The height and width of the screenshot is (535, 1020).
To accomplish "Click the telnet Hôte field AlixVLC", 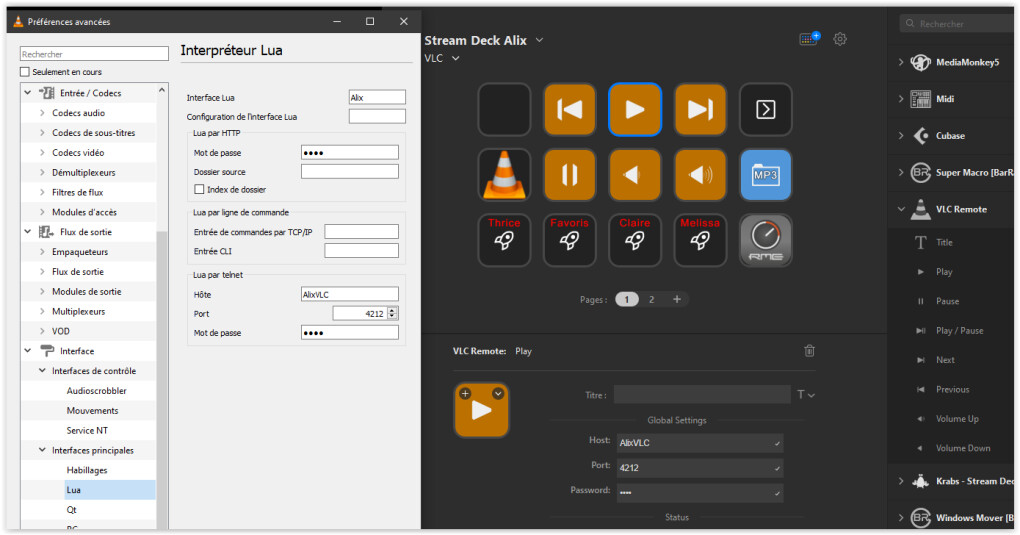I will 349,294.
